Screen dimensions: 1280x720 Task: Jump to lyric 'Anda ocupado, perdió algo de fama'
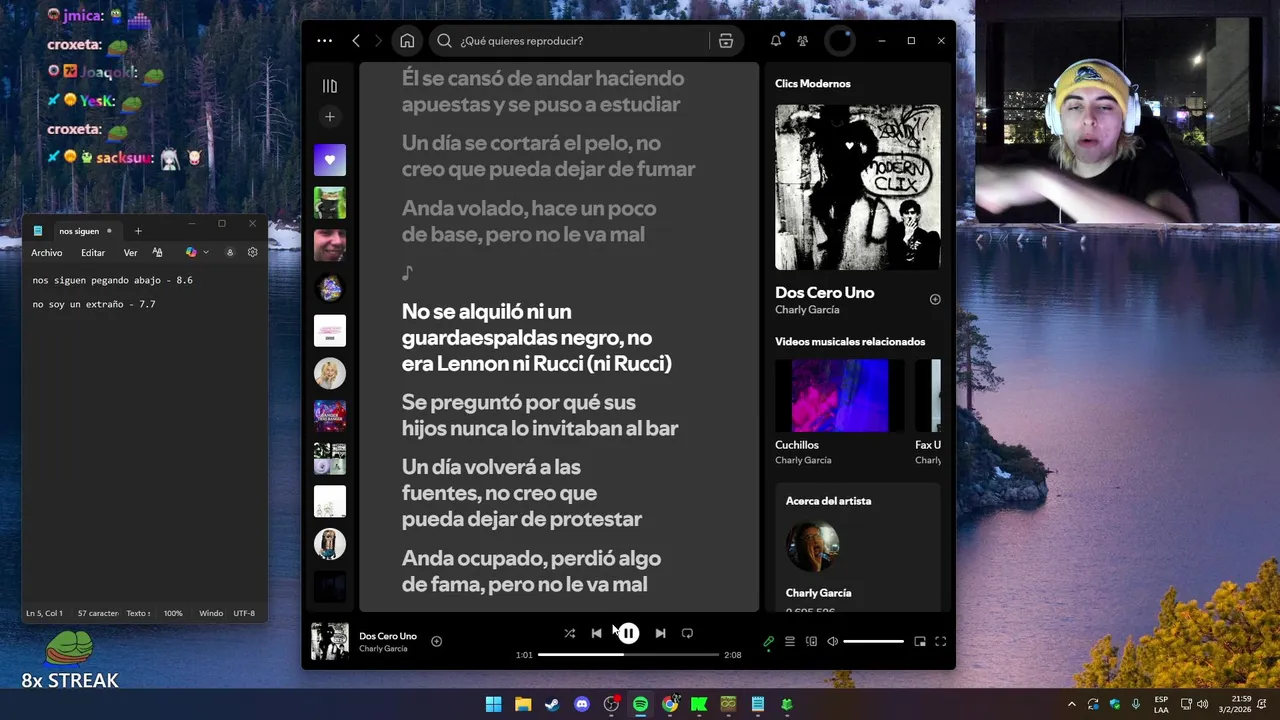point(531,571)
